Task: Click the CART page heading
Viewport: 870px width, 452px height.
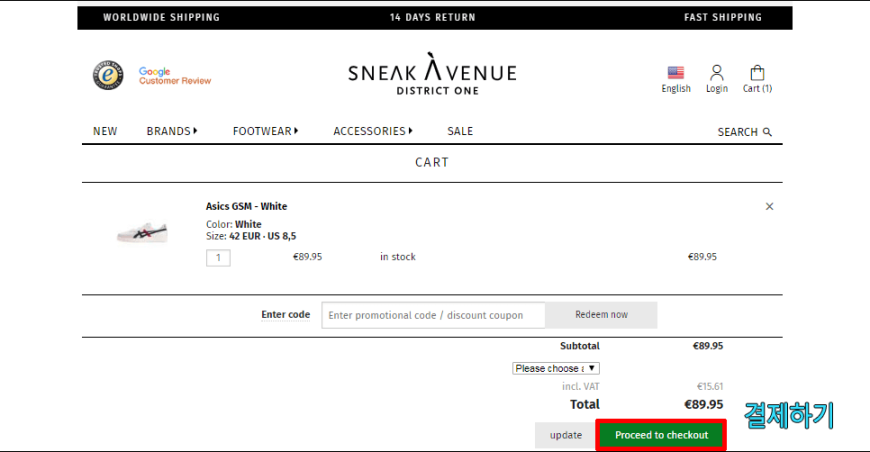Action: click(x=432, y=162)
